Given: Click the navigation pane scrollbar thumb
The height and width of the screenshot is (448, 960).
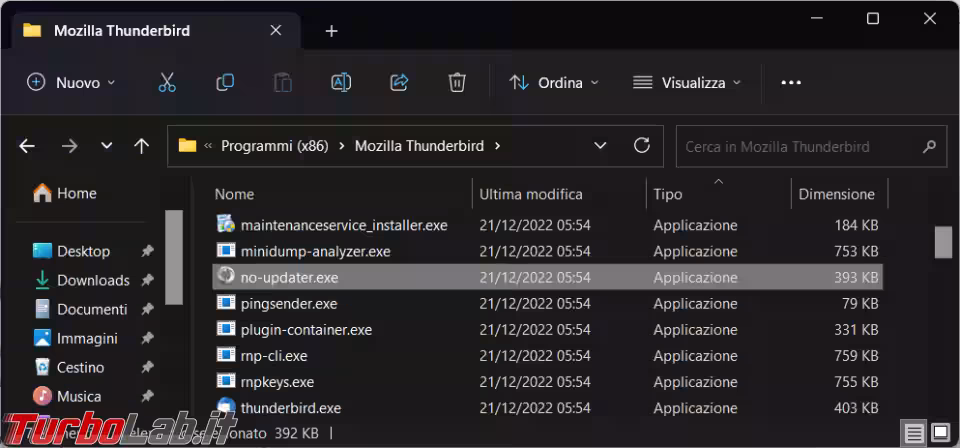Looking at the screenshot, I should (174, 257).
